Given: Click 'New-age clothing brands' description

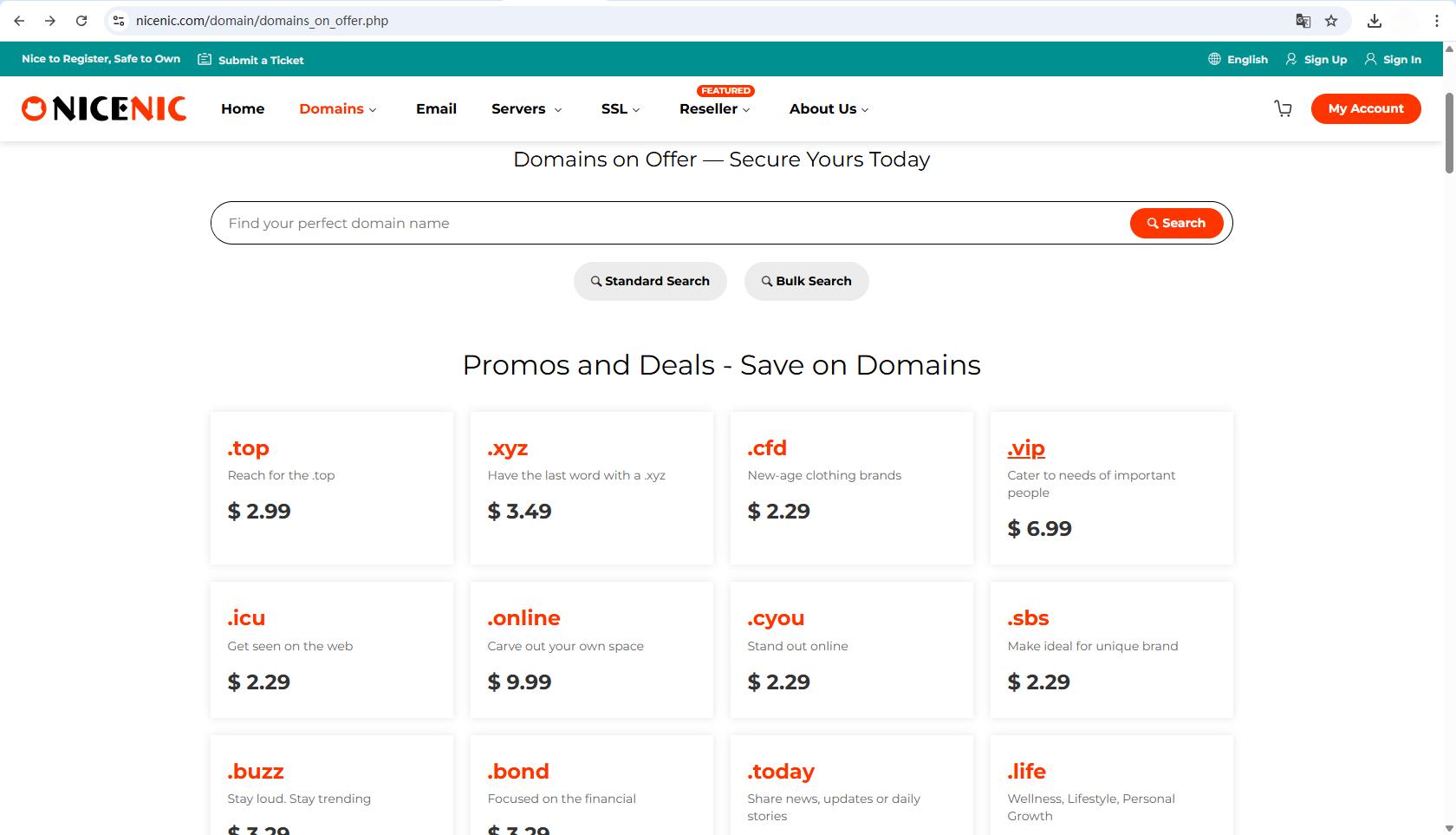Looking at the screenshot, I should [824, 475].
